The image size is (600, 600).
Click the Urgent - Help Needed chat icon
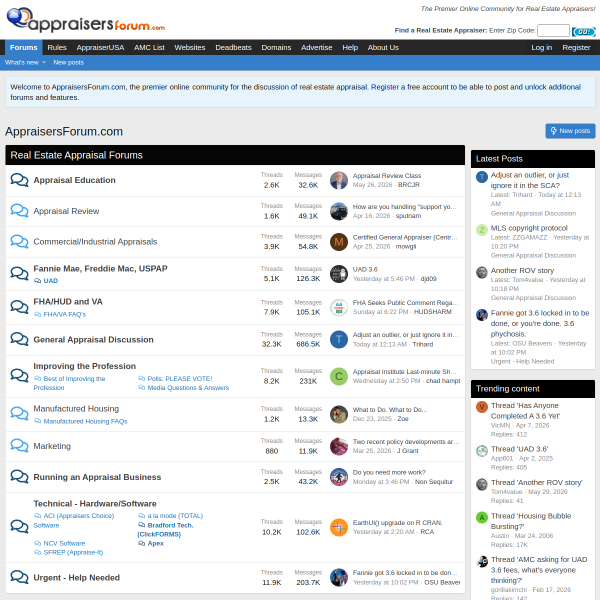[19, 577]
